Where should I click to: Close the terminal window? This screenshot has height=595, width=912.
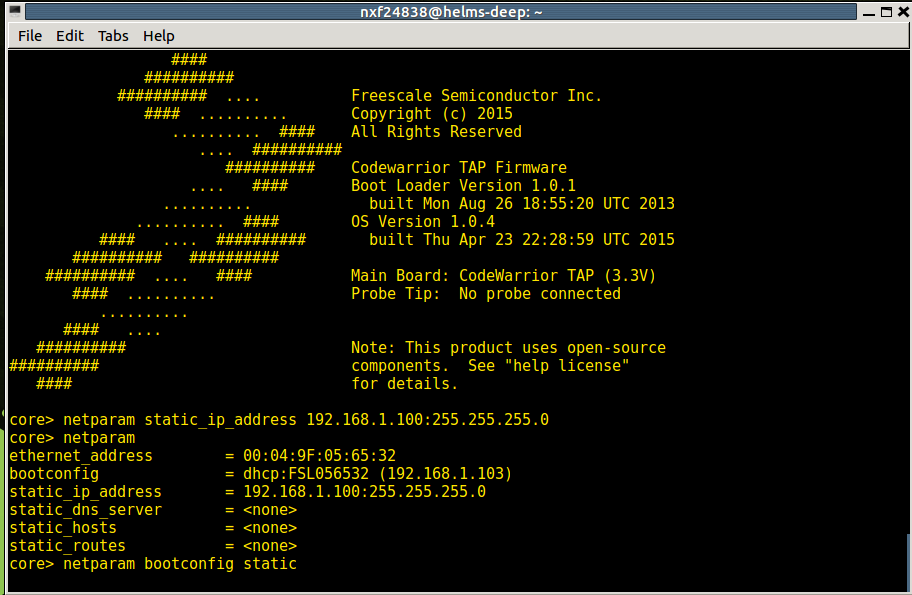click(x=903, y=12)
